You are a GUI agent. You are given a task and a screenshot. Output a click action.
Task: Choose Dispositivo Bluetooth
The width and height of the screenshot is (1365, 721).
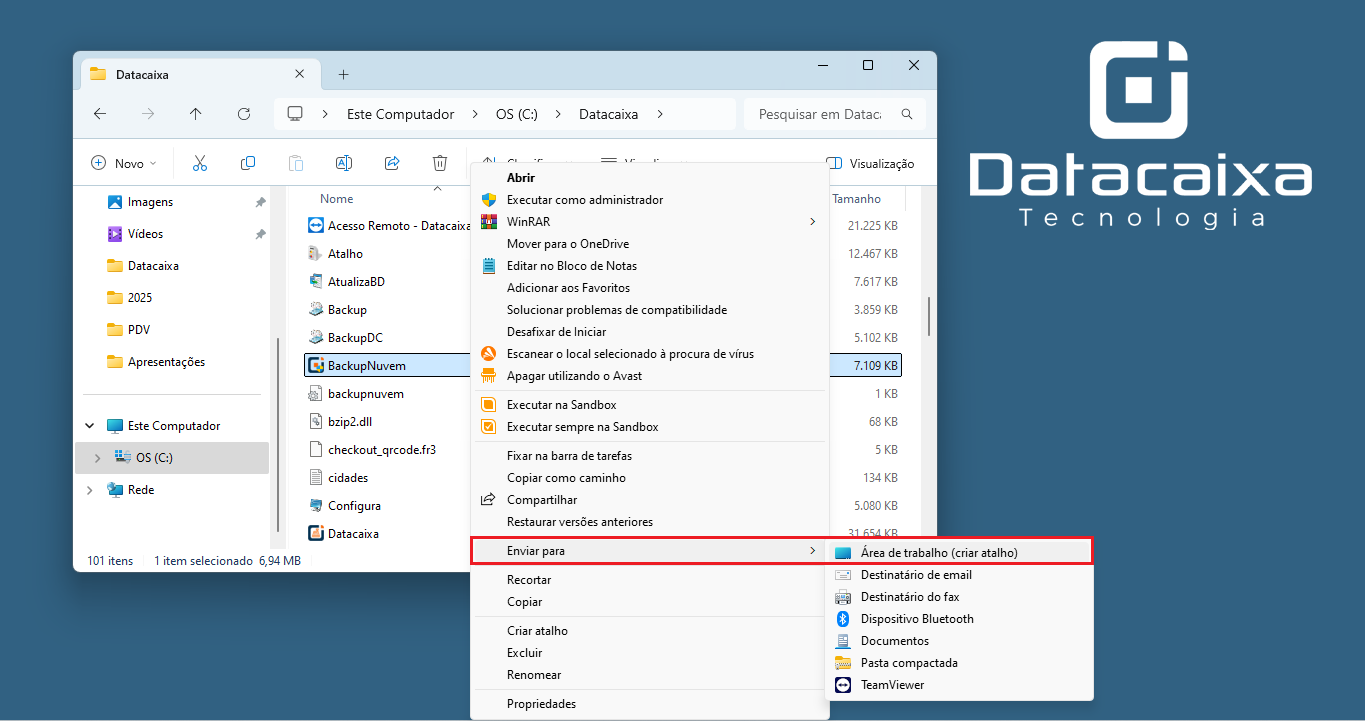tap(959, 619)
